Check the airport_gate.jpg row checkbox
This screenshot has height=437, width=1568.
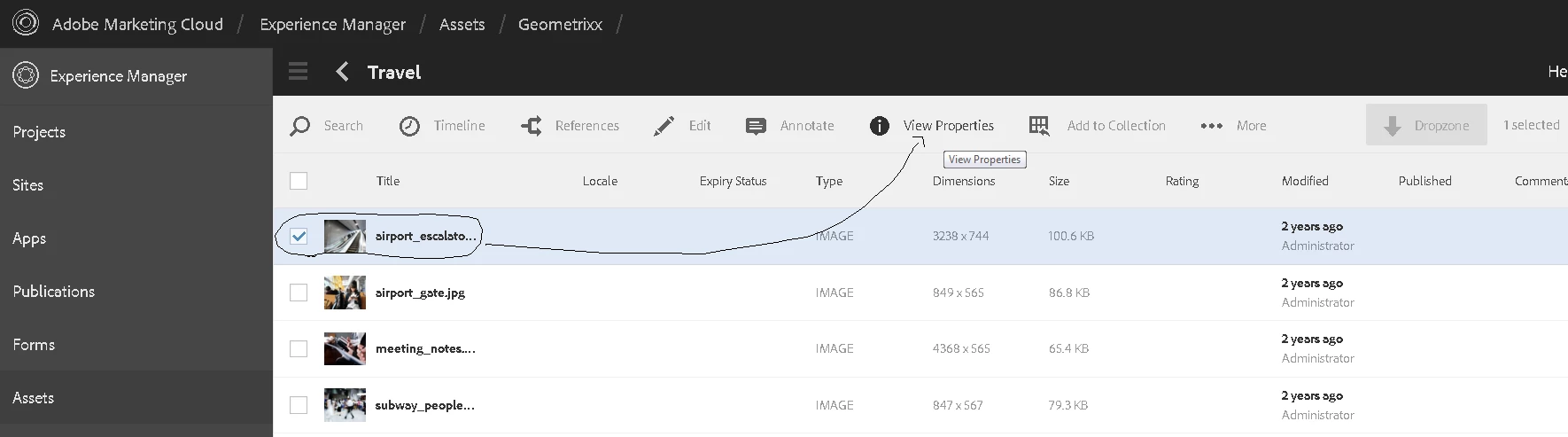coord(299,293)
